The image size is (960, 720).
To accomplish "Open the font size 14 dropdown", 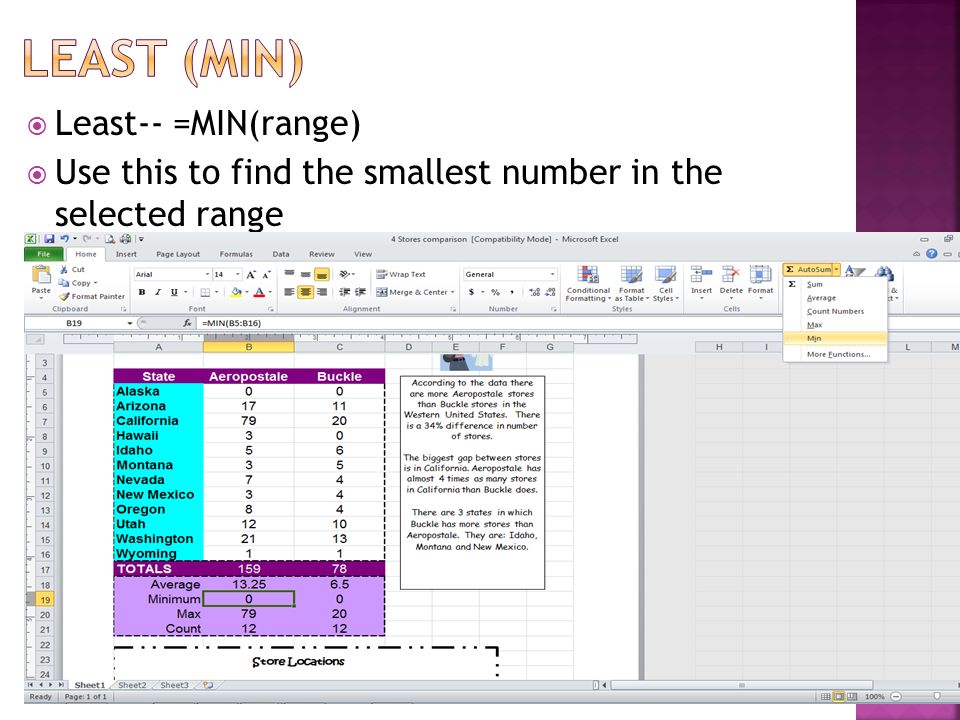I will click(x=237, y=274).
